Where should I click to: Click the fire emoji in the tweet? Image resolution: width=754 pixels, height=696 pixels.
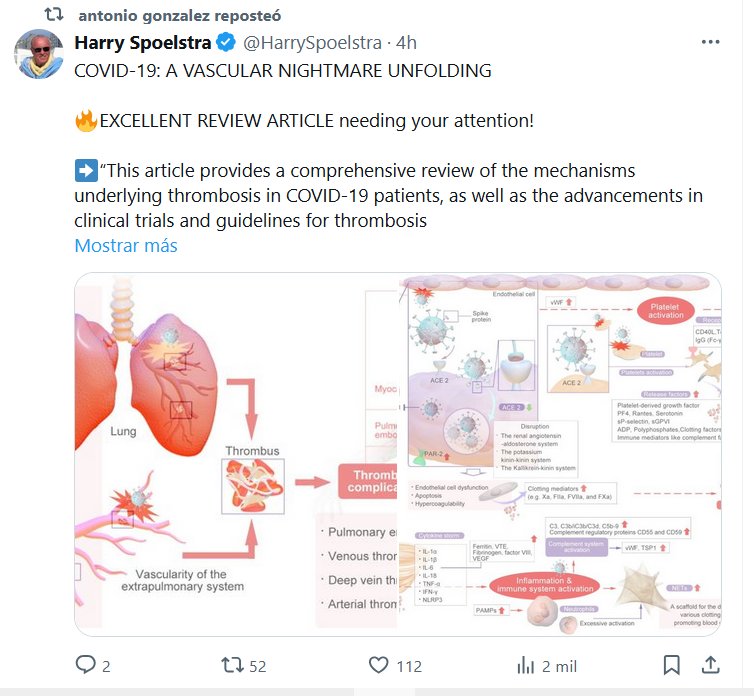coord(85,121)
